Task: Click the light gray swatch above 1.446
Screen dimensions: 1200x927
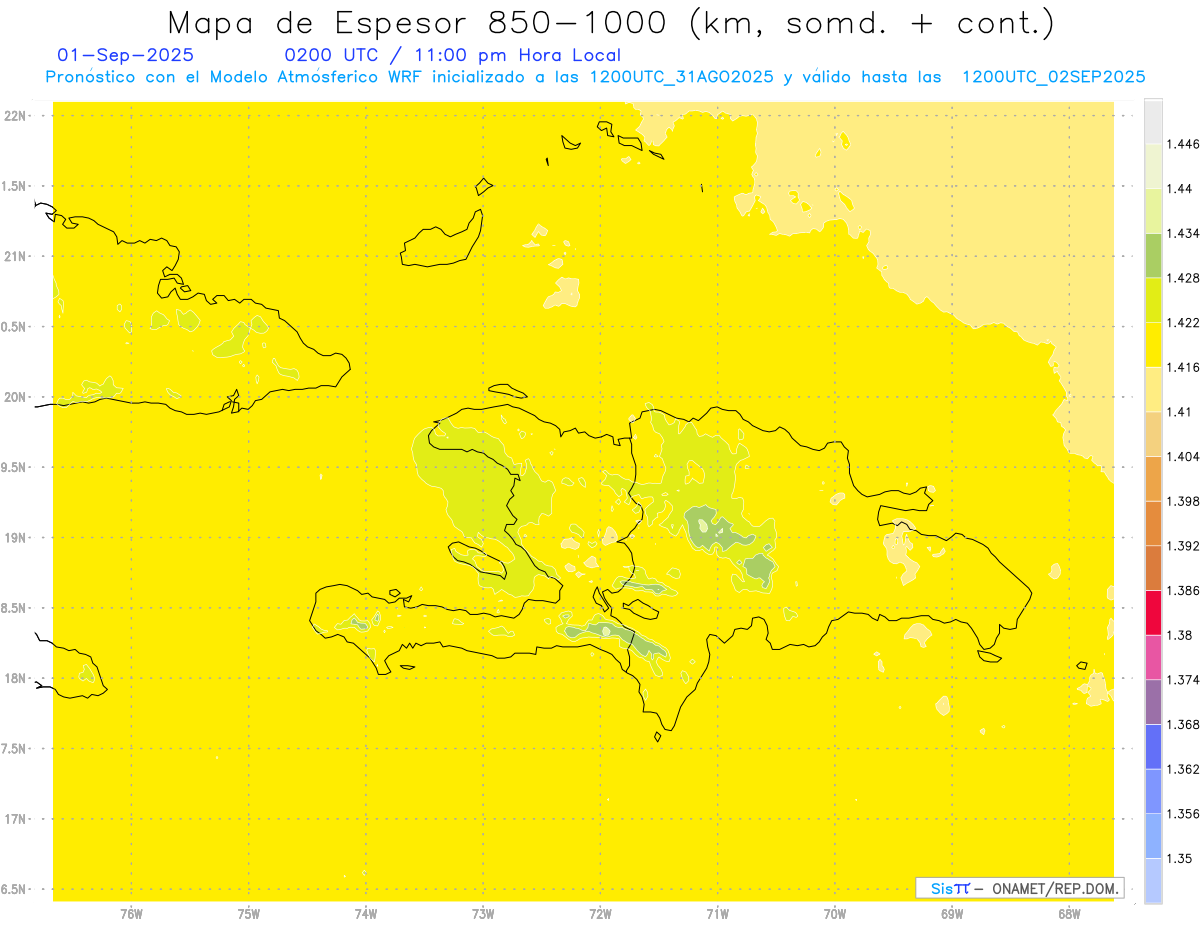Action: [1153, 122]
